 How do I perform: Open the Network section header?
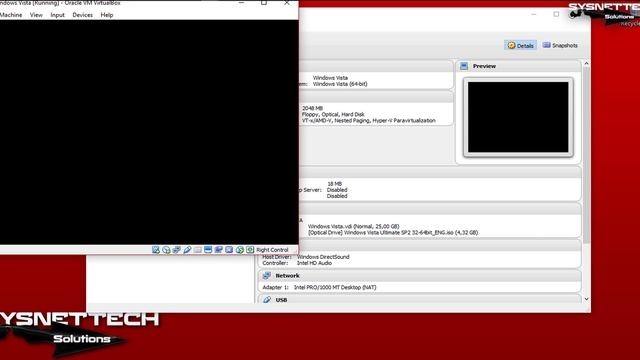[419, 276]
